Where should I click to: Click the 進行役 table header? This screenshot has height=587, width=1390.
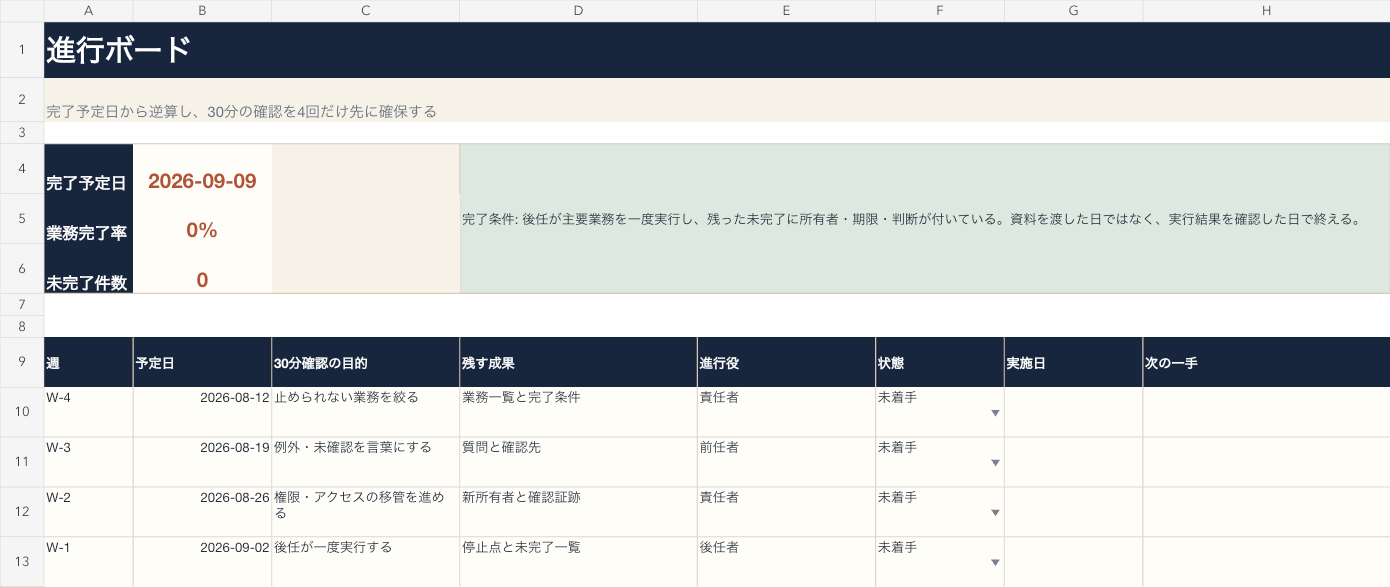coord(787,362)
